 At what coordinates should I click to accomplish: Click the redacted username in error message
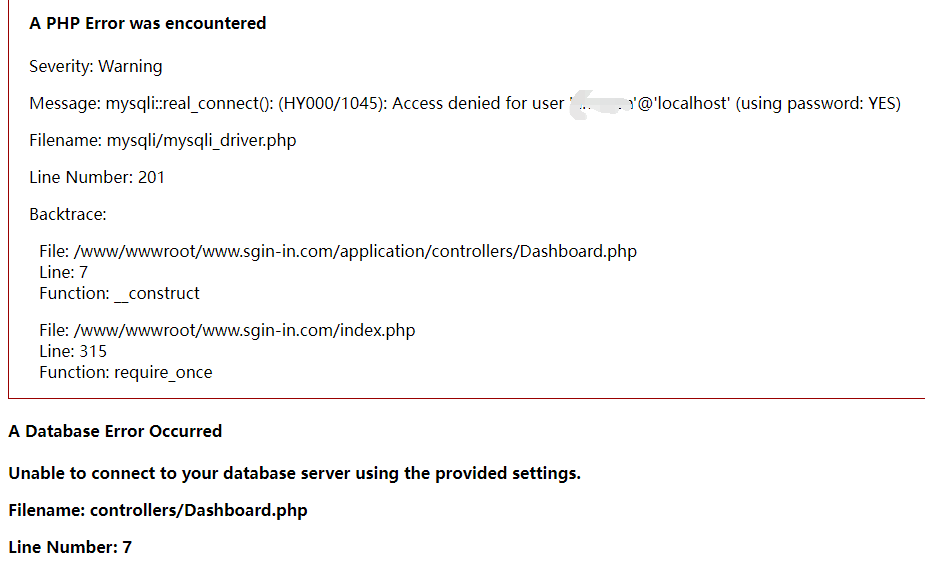(602, 104)
